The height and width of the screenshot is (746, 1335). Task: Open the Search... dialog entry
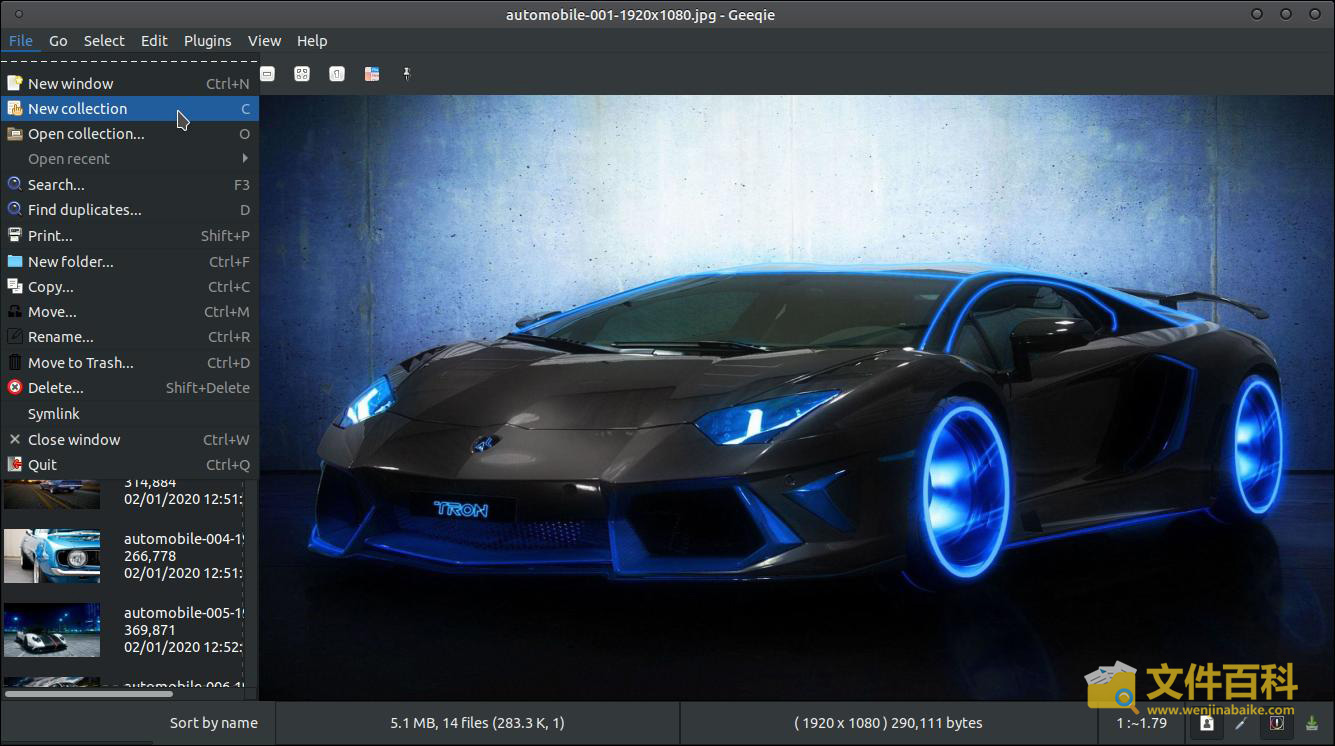coord(129,185)
